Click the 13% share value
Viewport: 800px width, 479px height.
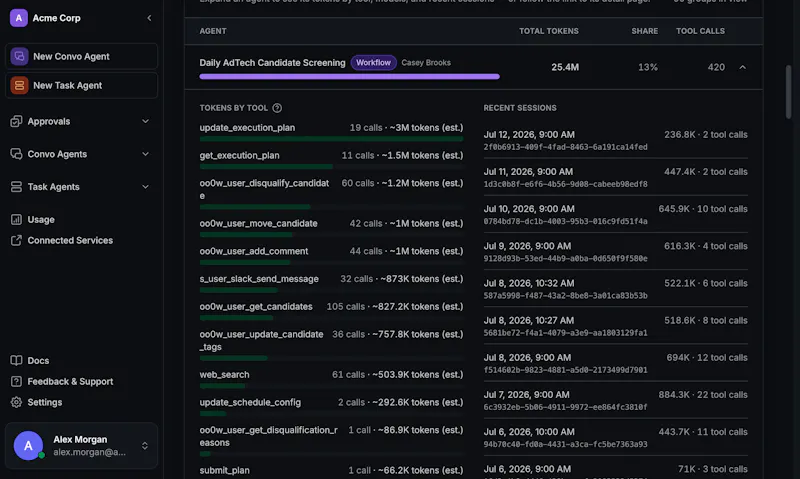(x=648, y=67)
